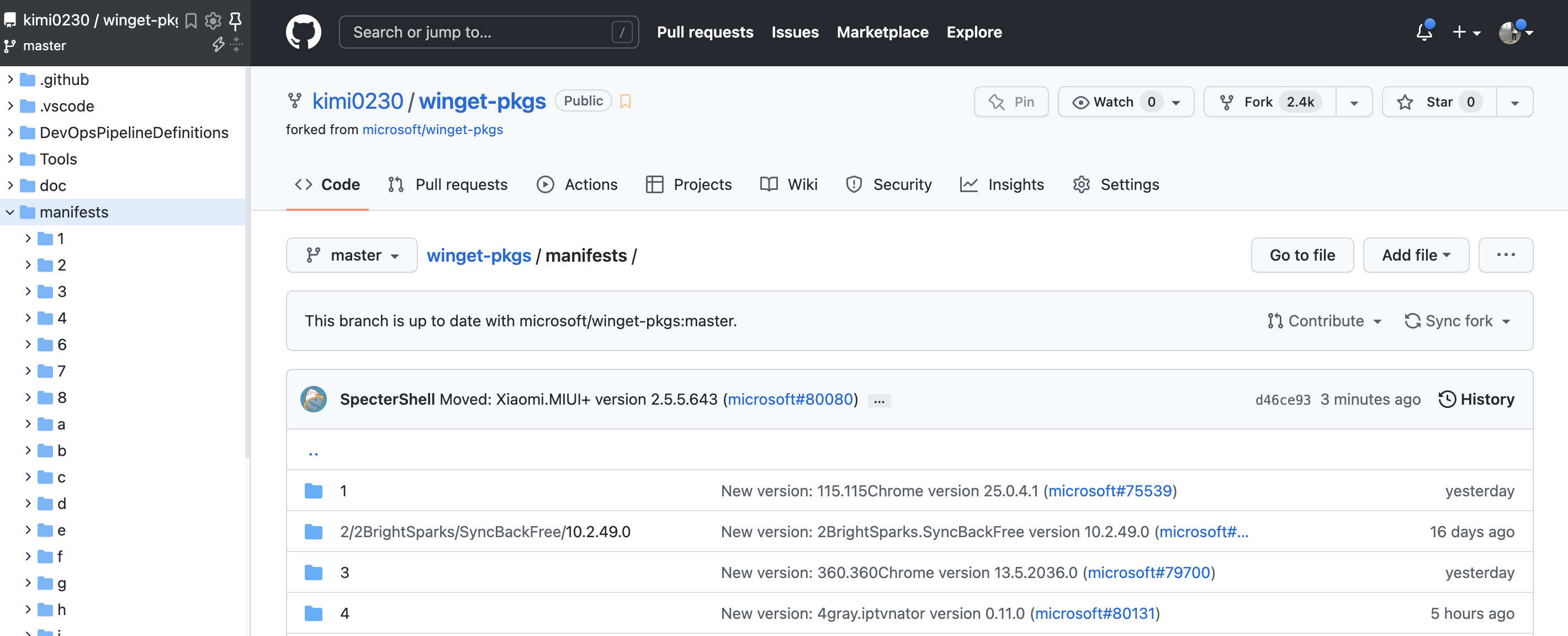Open the plus create-new dropdown
The width and height of the screenshot is (1568, 636).
coord(1466,31)
